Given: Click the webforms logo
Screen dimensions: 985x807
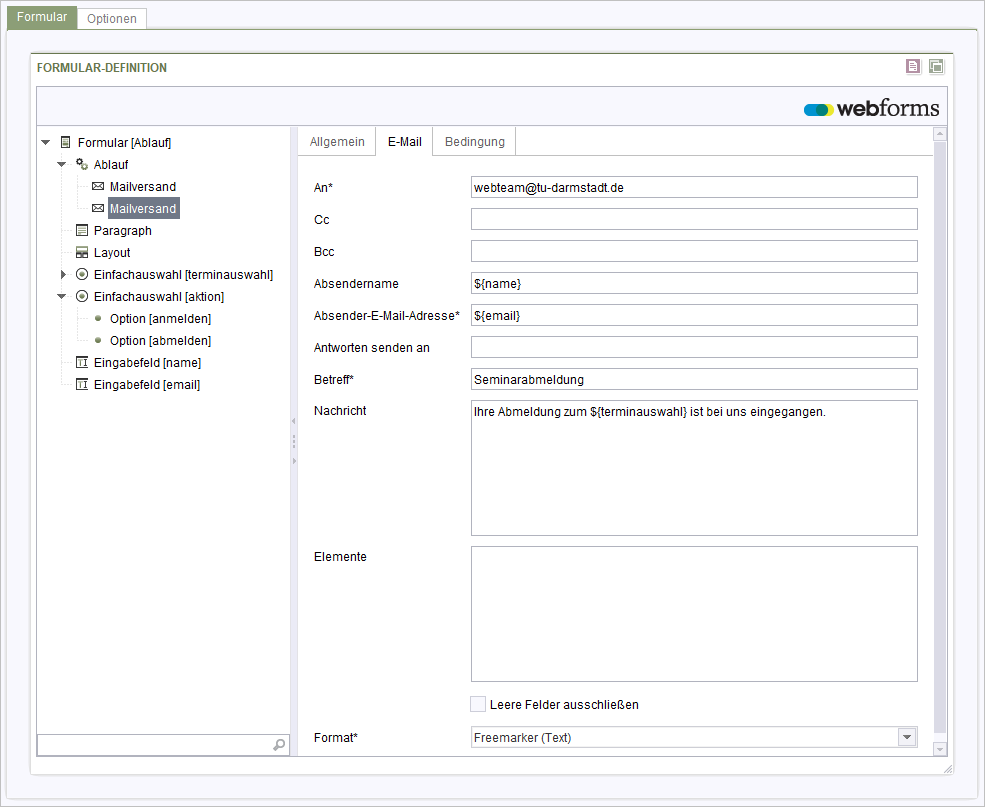Looking at the screenshot, I should coord(871,109).
